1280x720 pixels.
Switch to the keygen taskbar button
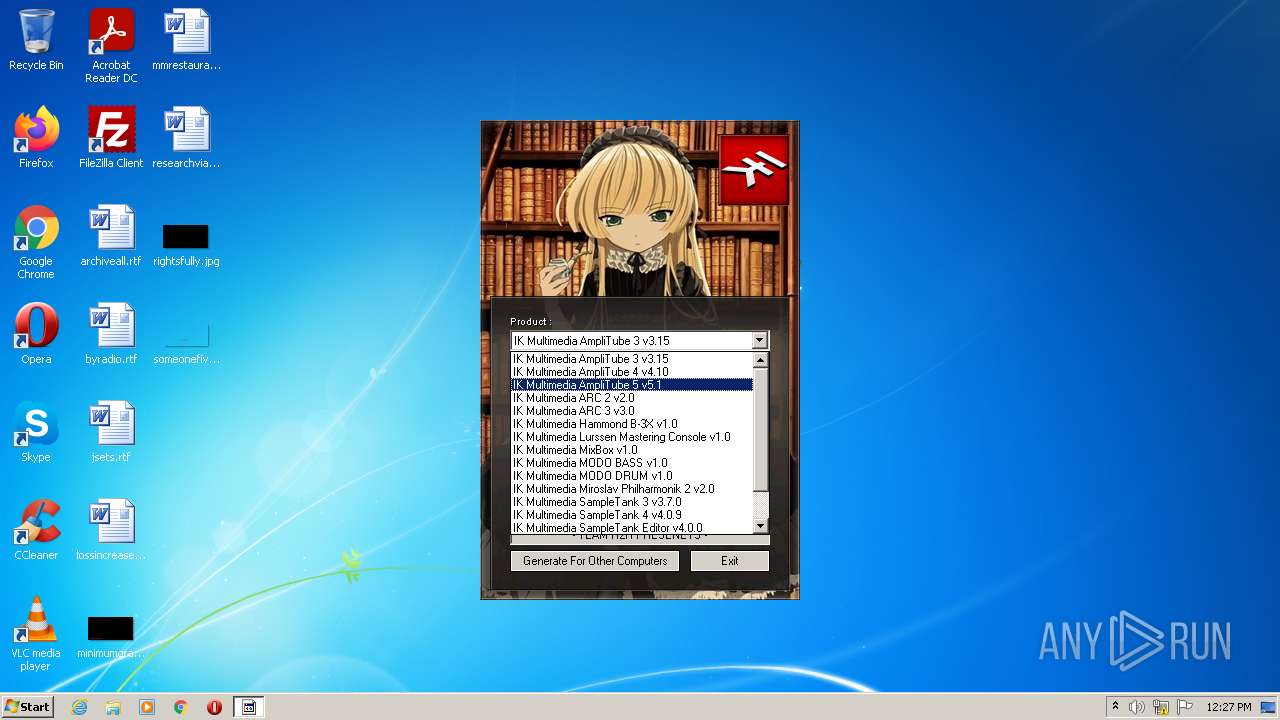click(x=249, y=707)
